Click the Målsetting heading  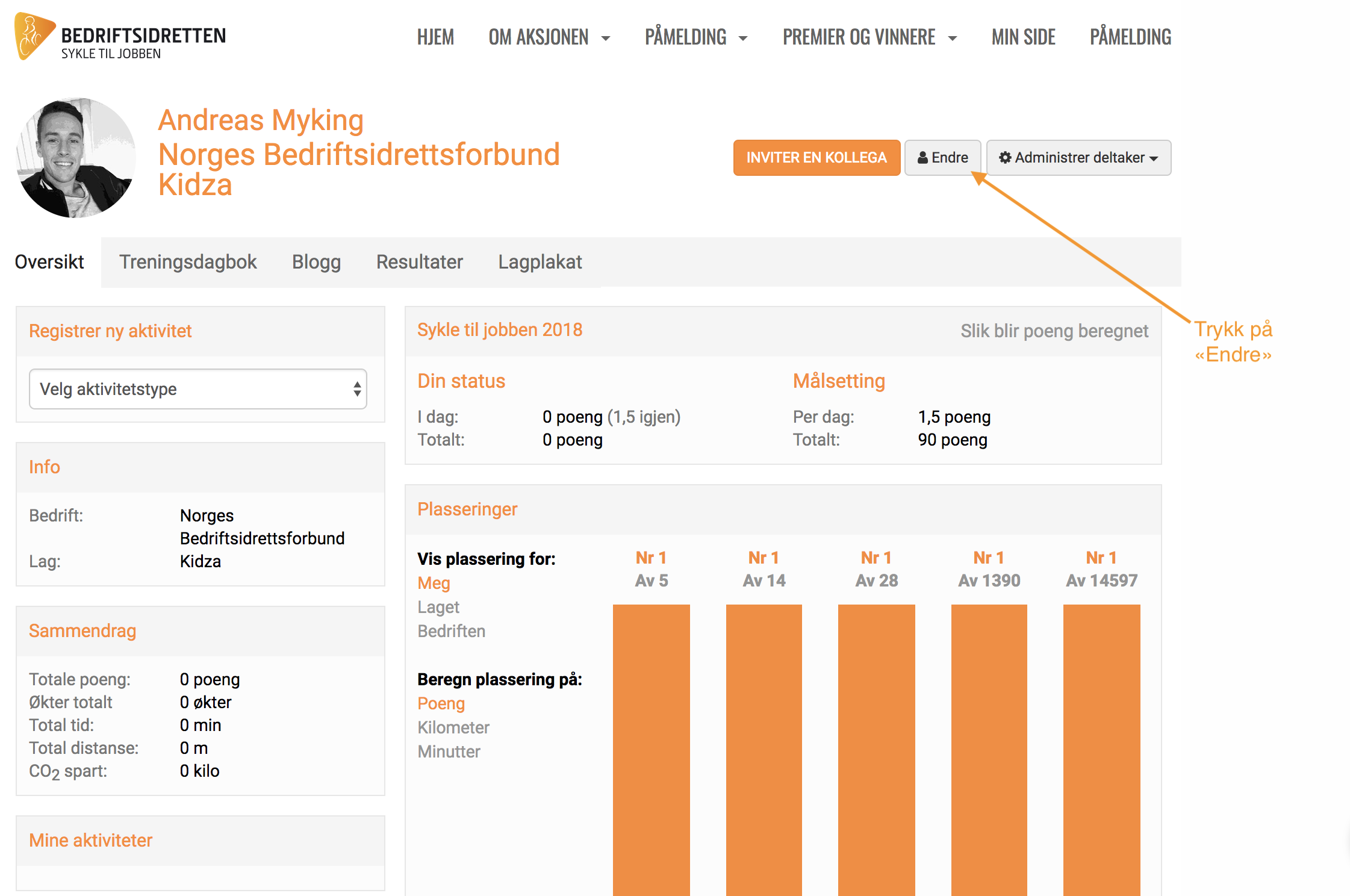coord(839,381)
